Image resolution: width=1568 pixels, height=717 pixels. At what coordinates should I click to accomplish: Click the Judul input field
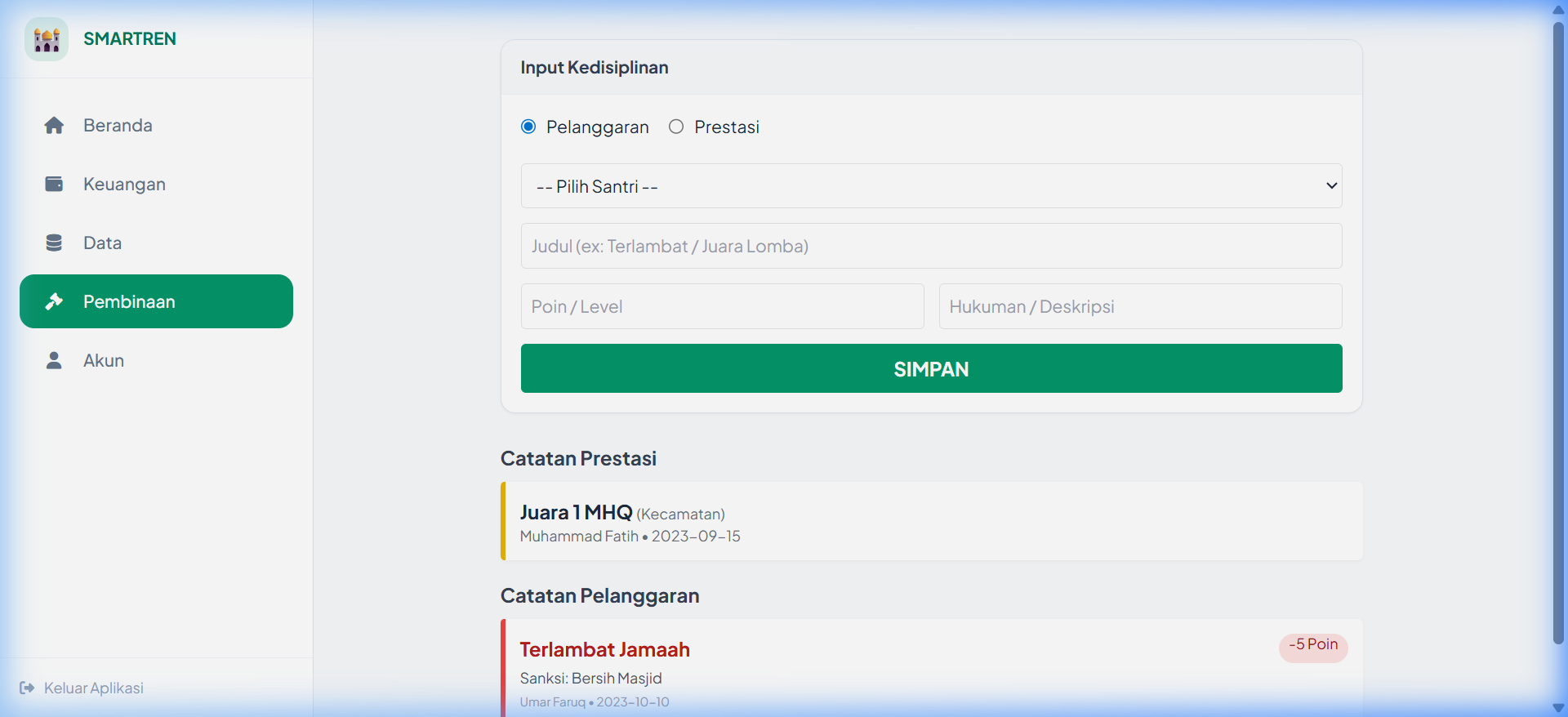click(x=931, y=246)
